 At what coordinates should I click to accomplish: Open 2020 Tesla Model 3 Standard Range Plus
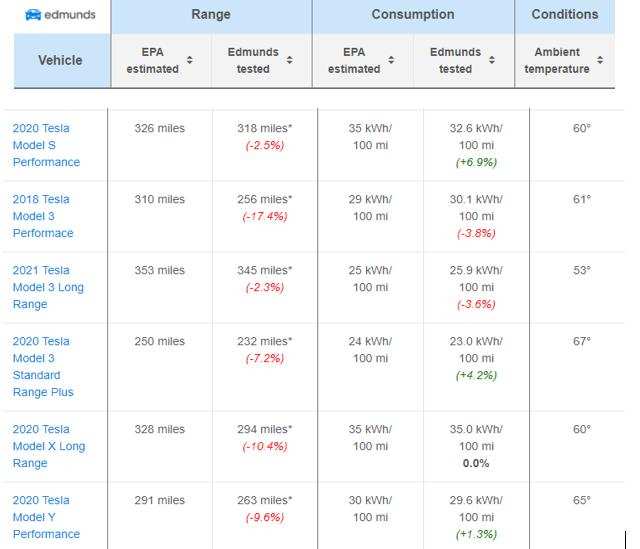pyautogui.click(x=43, y=366)
